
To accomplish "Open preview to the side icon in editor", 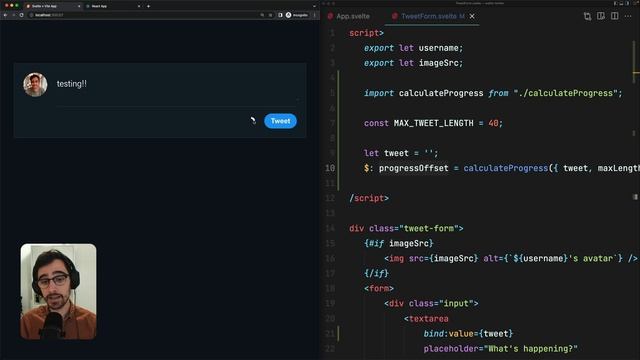I will click(x=601, y=16).
